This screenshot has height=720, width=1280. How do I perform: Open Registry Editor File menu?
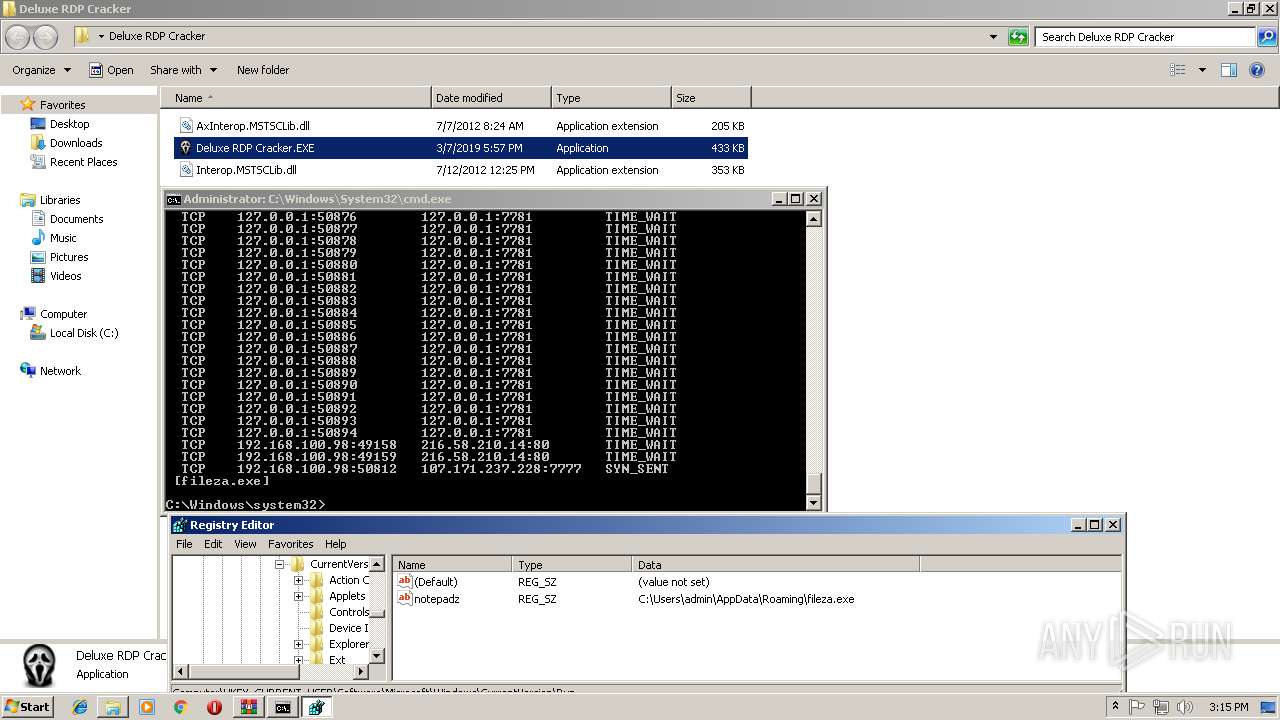[184, 544]
